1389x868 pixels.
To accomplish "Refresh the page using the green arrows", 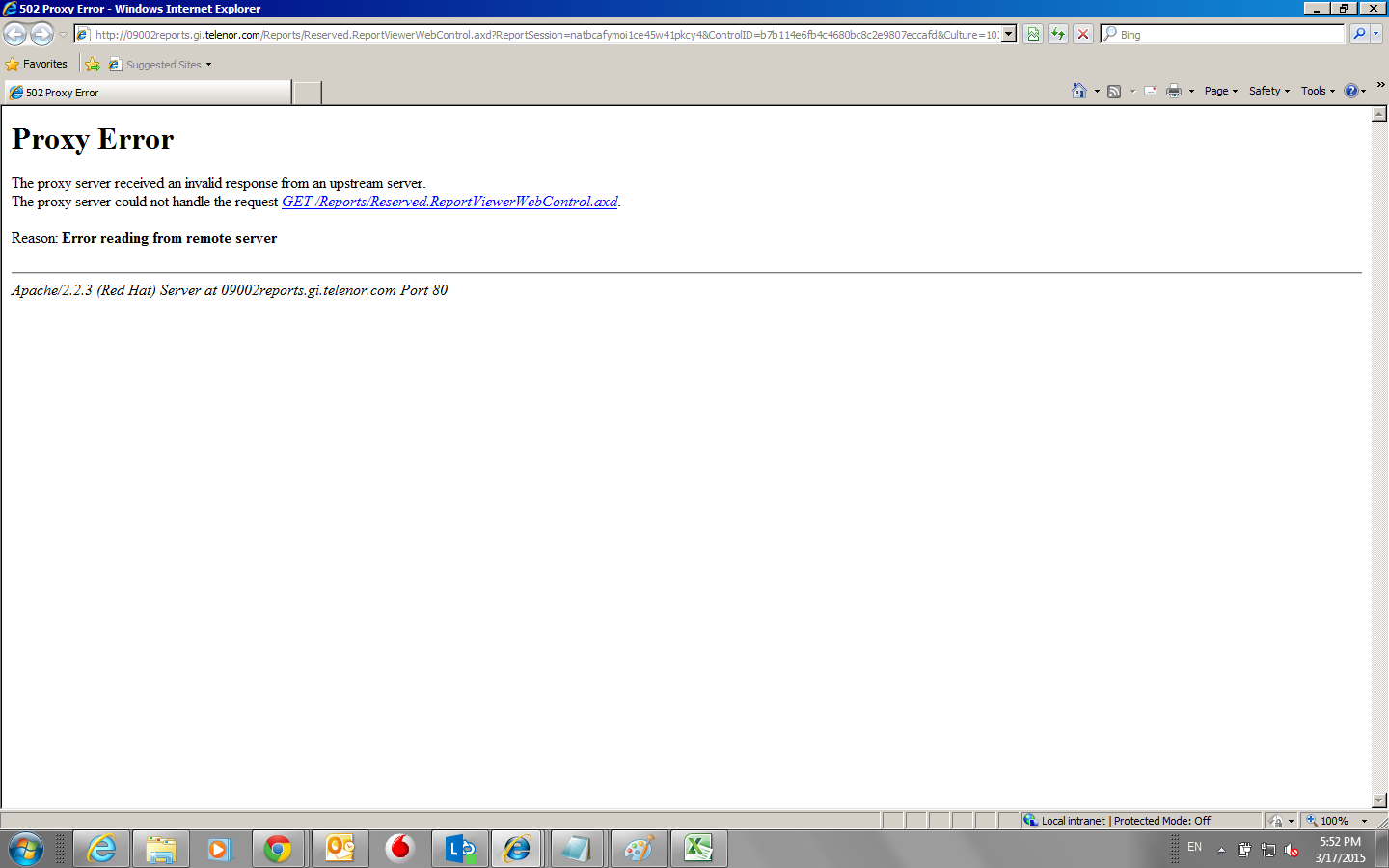I will pos(1058,34).
